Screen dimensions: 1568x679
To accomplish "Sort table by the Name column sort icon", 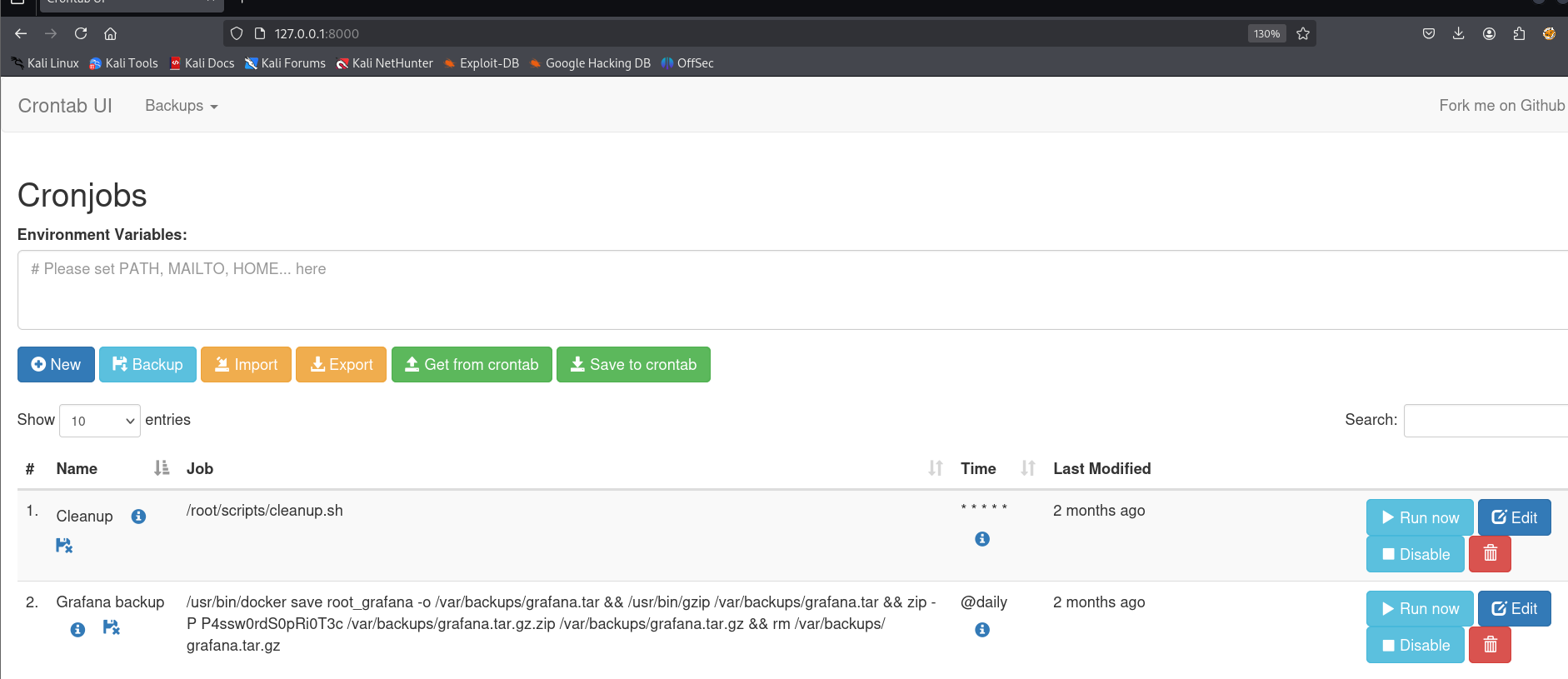I will click(x=162, y=468).
